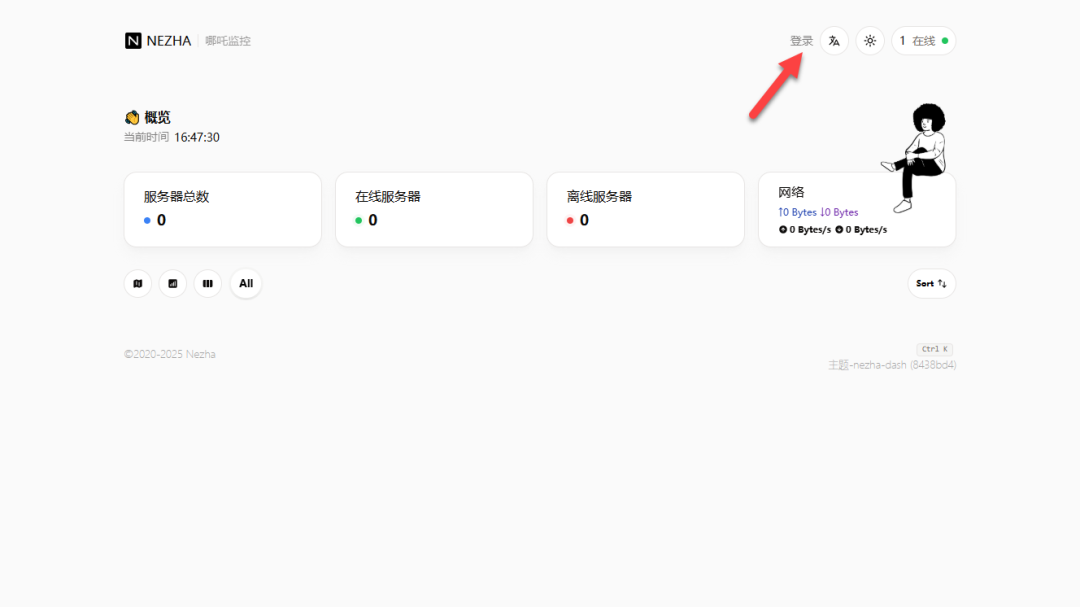Toggle the light/dark theme sun icon

click(870, 41)
